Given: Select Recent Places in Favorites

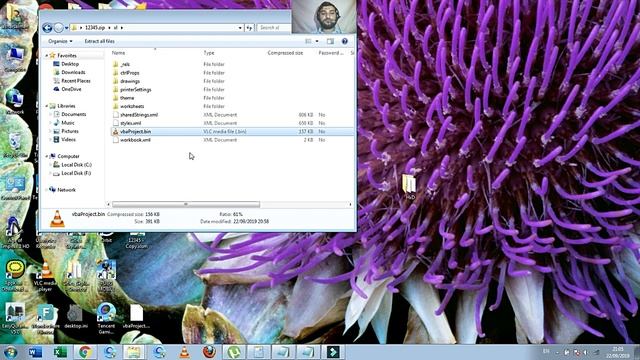Looking at the screenshot, I should pos(76,81).
